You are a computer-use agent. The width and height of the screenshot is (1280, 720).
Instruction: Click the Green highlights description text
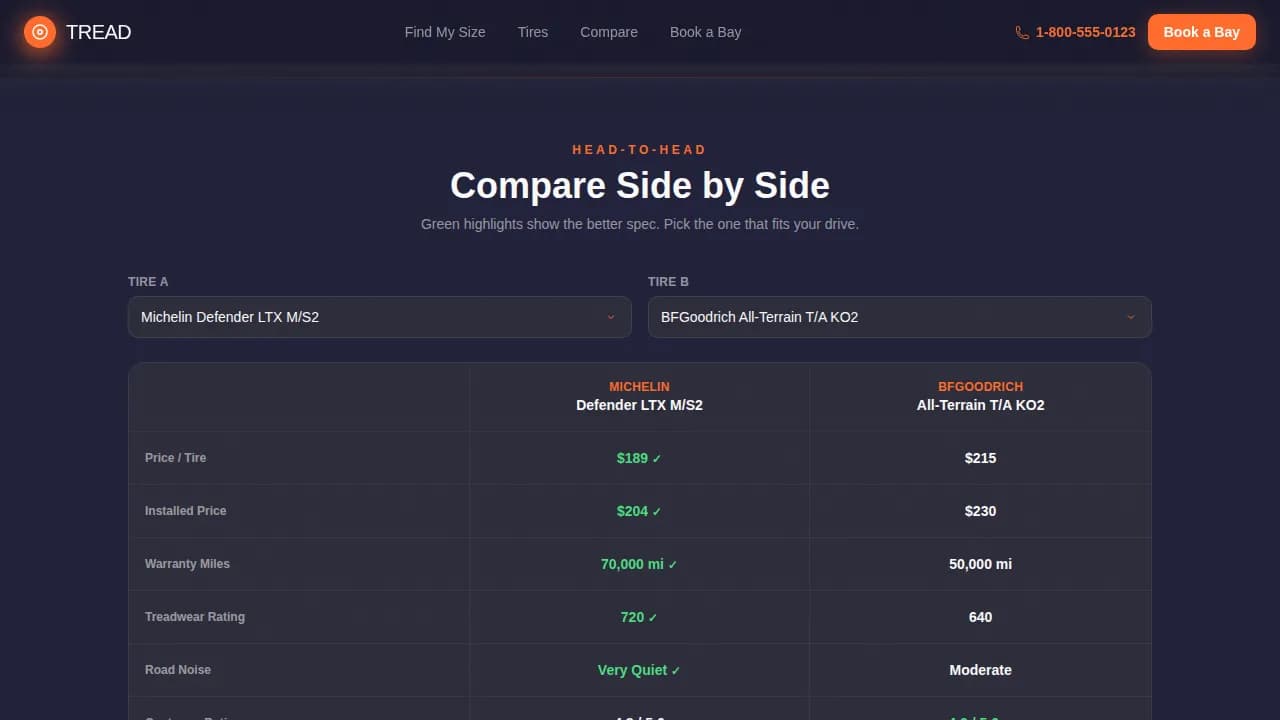coord(640,224)
